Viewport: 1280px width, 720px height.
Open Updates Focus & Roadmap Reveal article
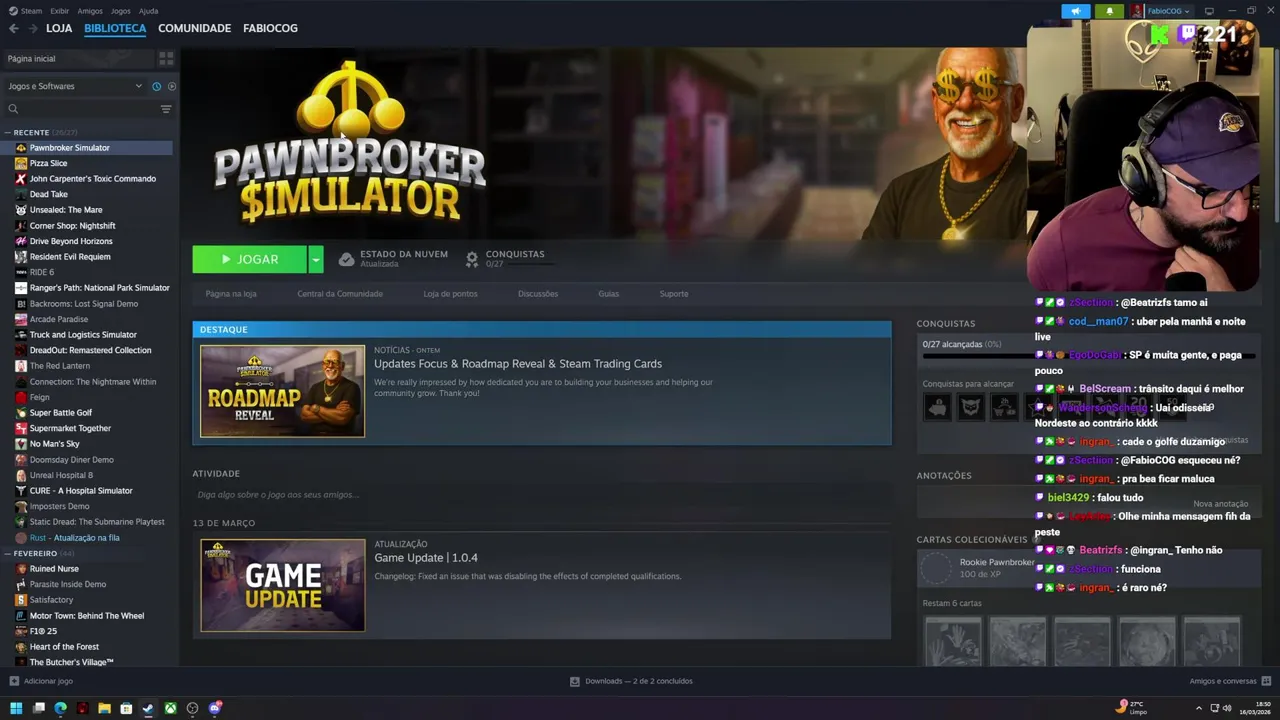(x=518, y=364)
